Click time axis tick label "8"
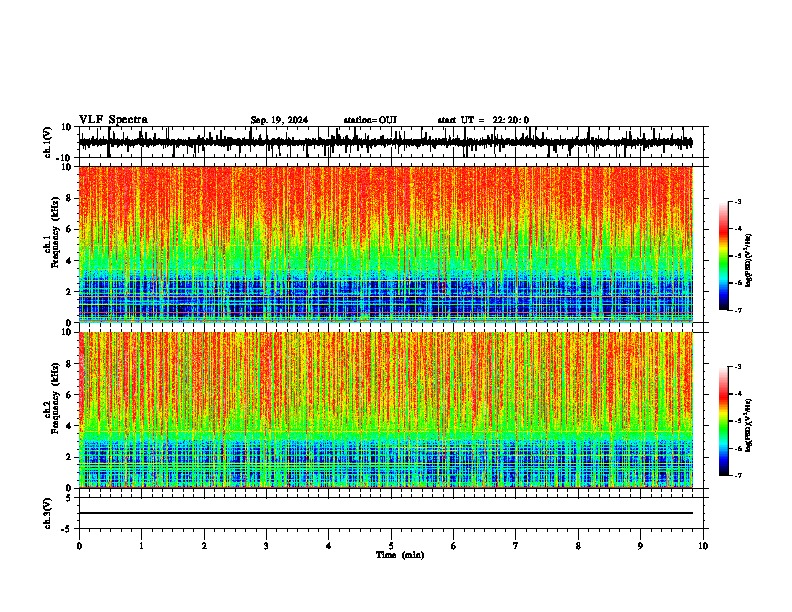Viewport: 792px width, 612px height. point(578,546)
